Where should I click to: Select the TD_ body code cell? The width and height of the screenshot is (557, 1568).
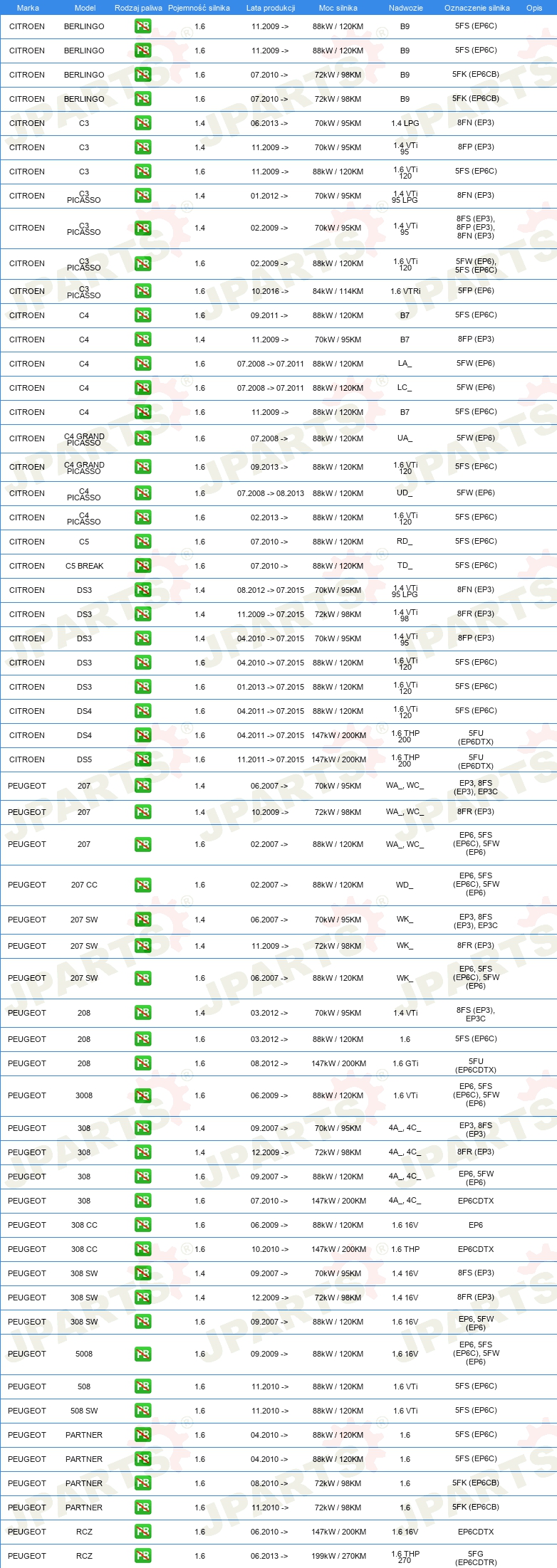tap(405, 566)
